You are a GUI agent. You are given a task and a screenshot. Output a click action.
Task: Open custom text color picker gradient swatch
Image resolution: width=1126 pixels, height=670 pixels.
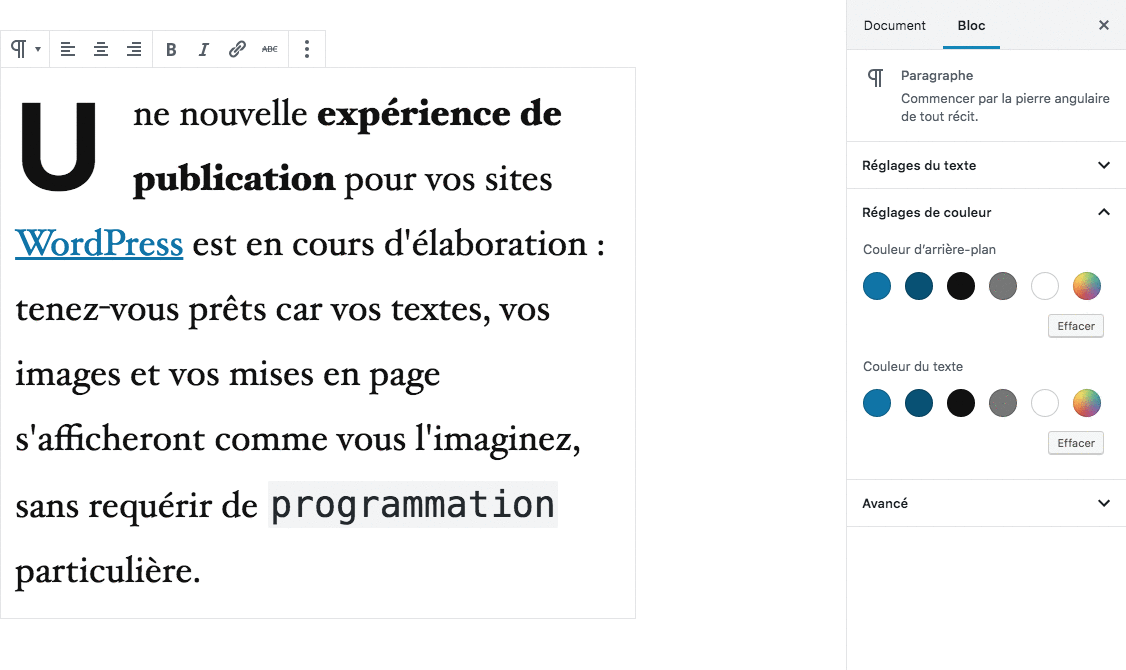(x=1087, y=404)
